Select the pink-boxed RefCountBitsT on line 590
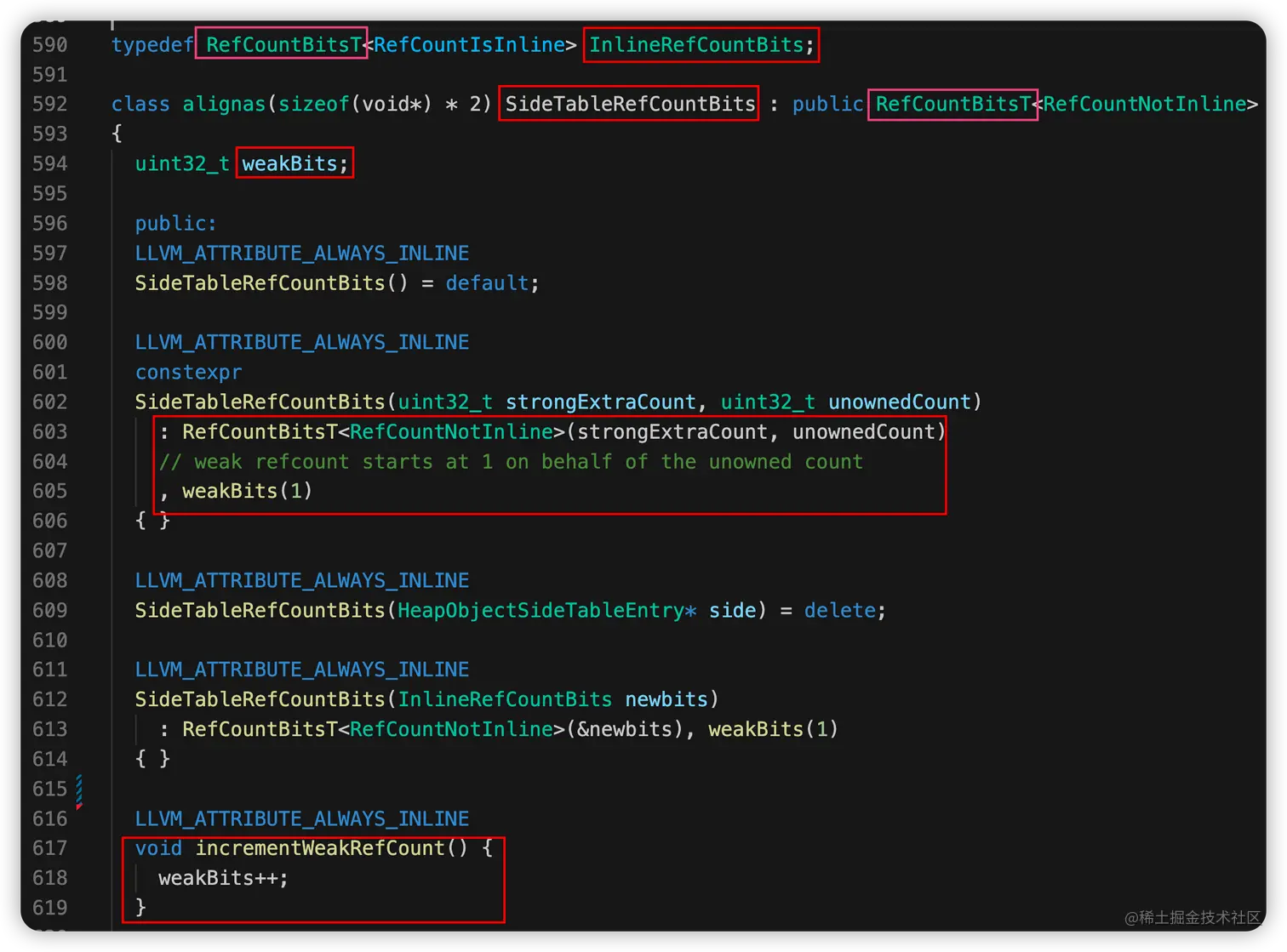1287x952 pixels. [281, 44]
